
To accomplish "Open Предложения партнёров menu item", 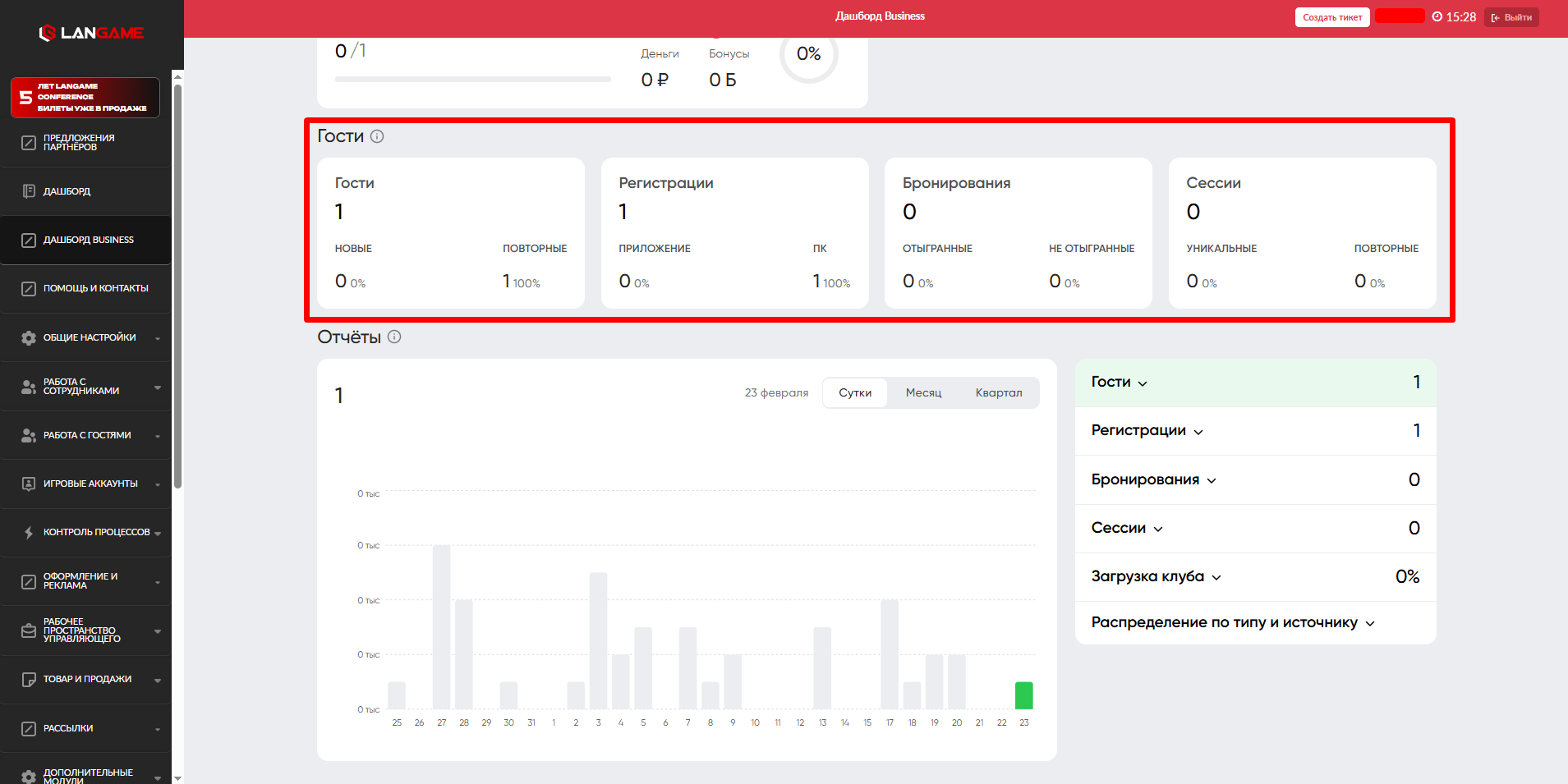I will point(79,143).
